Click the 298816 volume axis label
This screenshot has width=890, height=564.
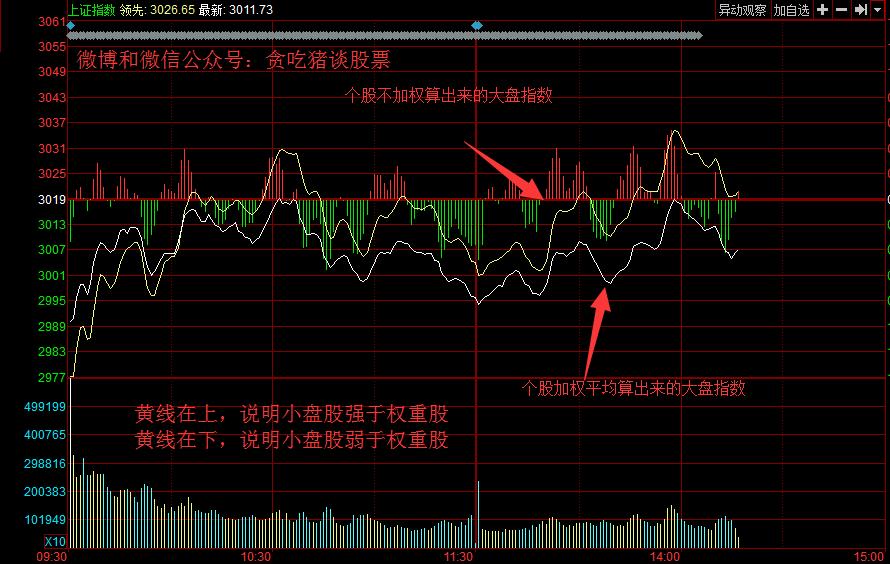pyautogui.click(x=45, y=464)
